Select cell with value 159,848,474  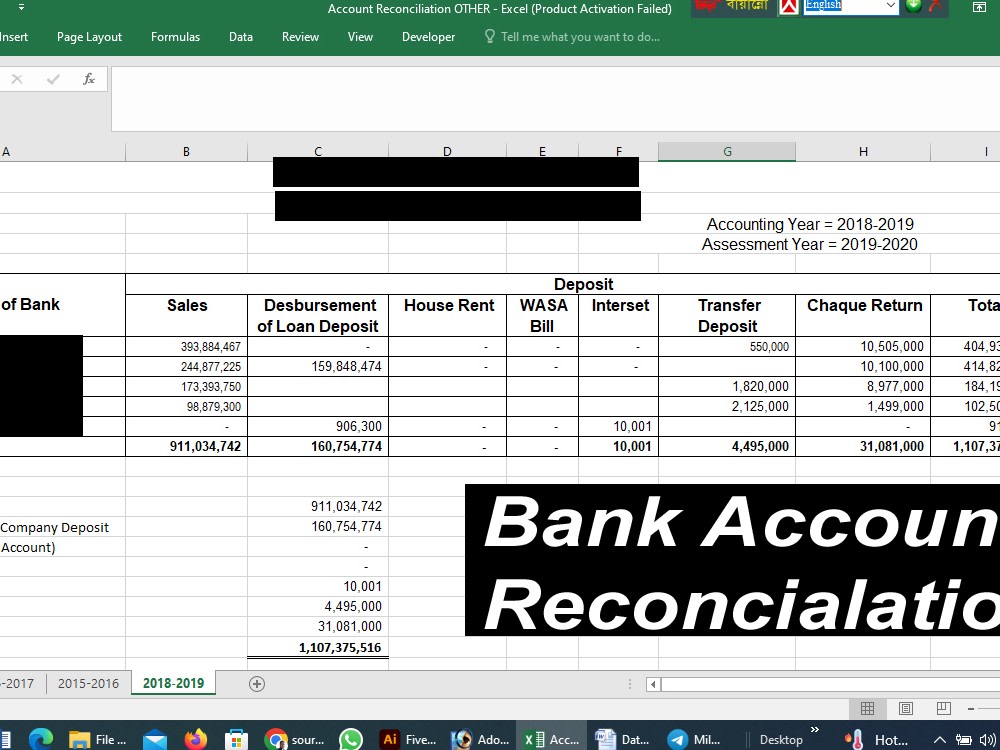point(318,367)
